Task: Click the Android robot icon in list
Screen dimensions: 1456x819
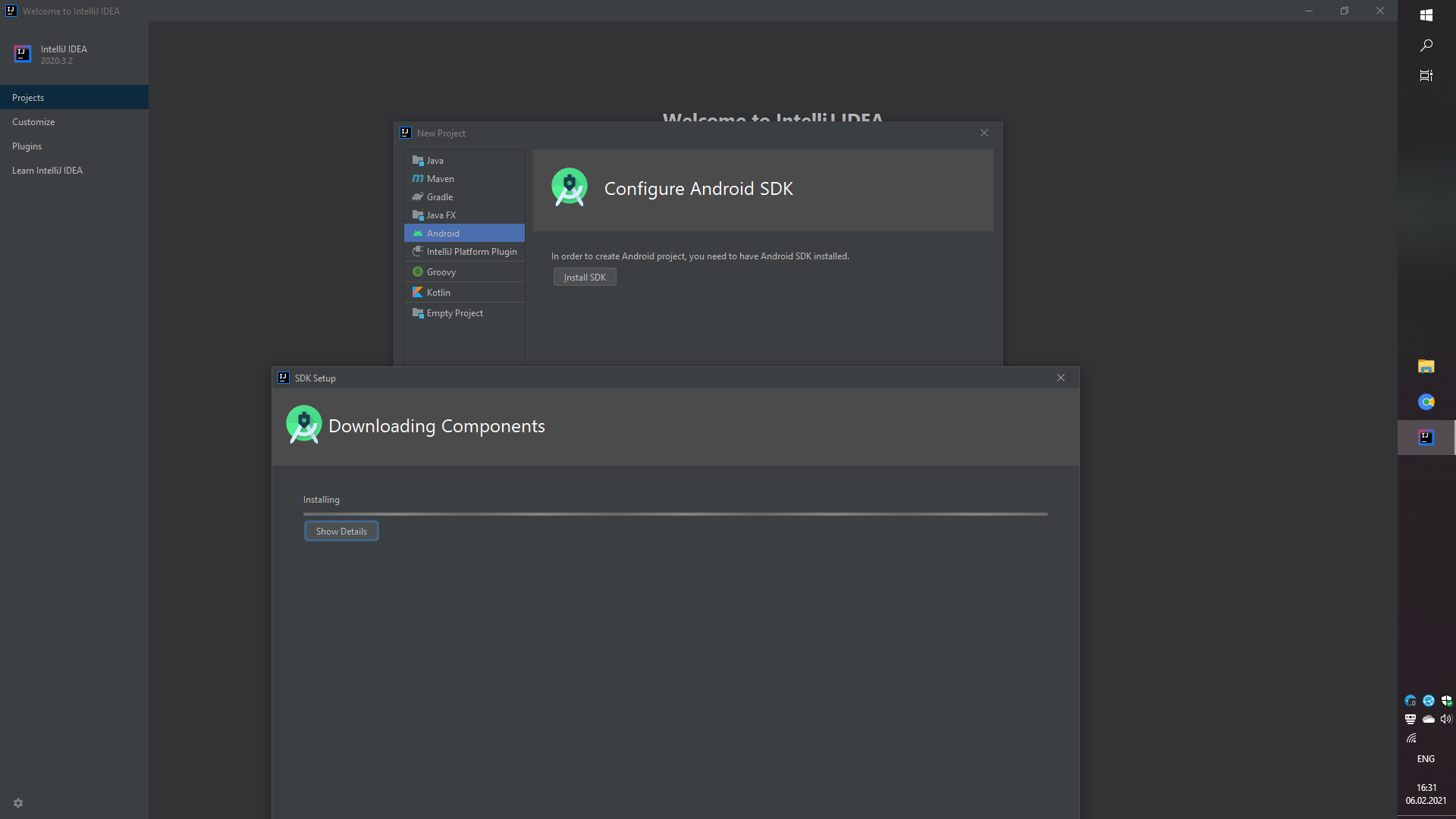Action: point(418,234)
